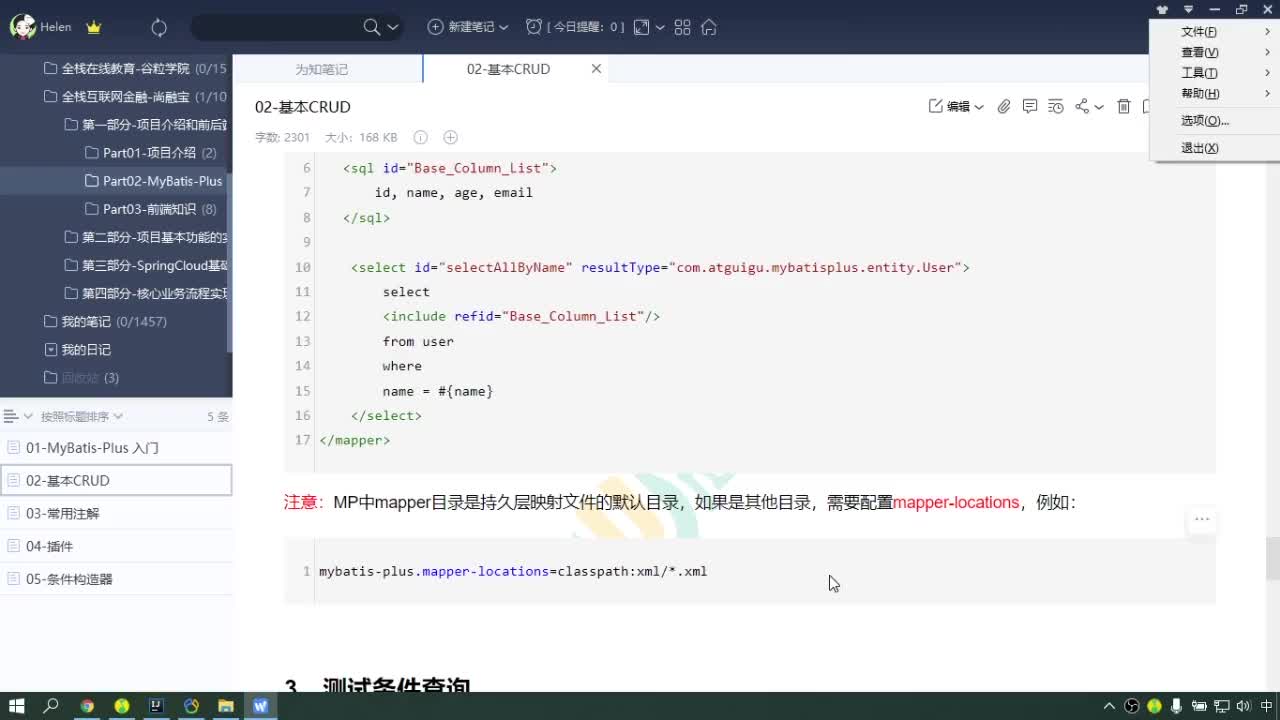Open the 工具(T) submenu
The image size is (1280, 720).
(x=1215, y=73)
